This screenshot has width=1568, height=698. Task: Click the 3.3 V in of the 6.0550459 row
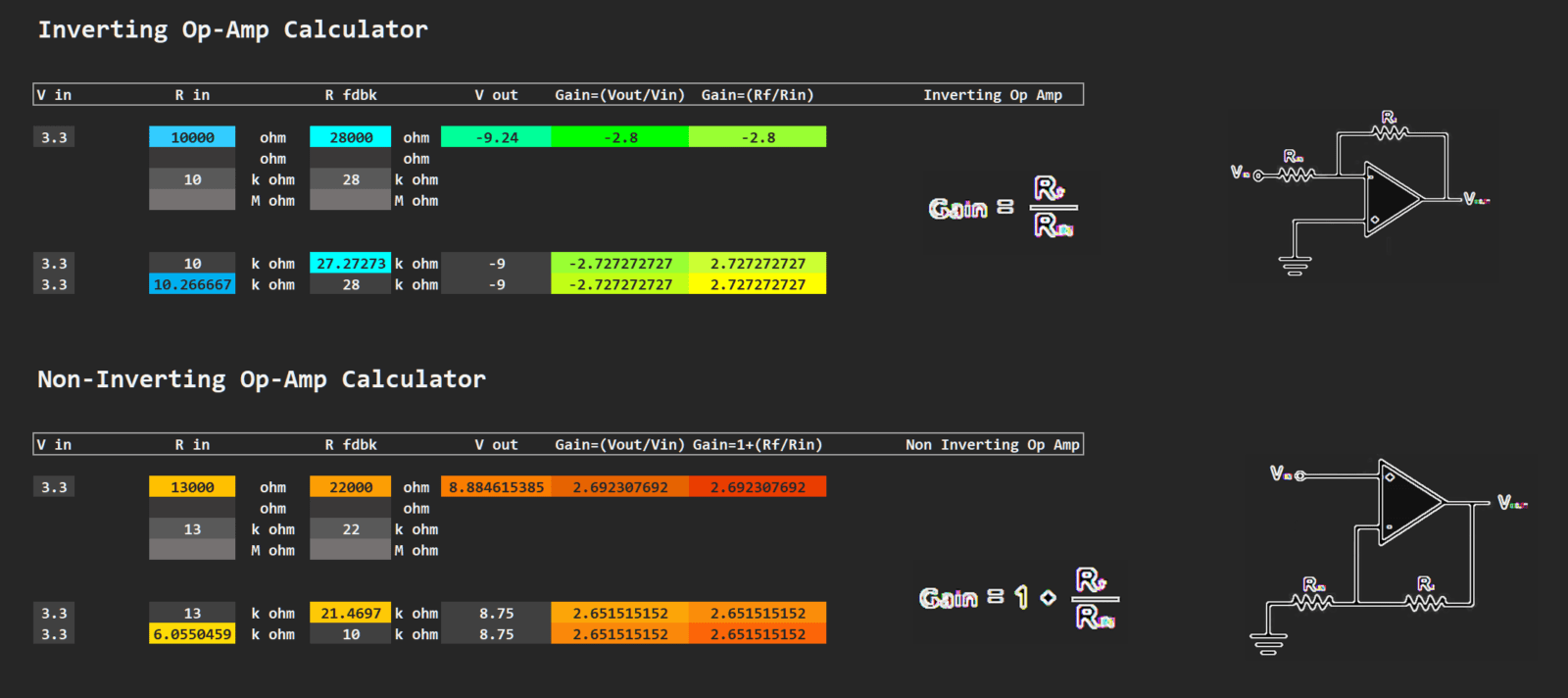click(x=54, y=634)
